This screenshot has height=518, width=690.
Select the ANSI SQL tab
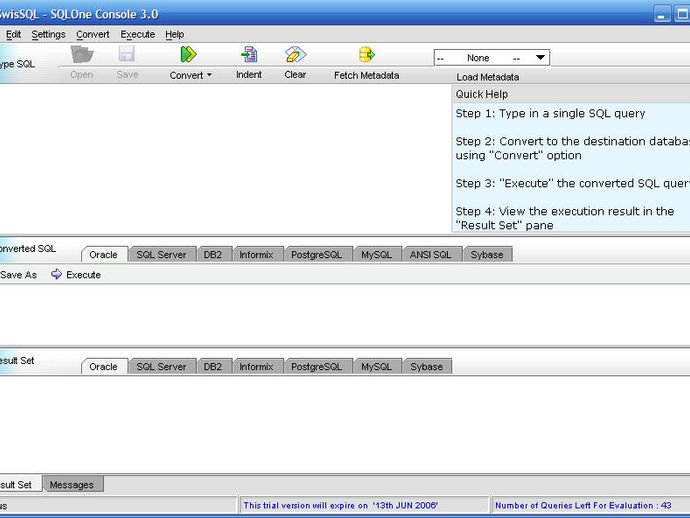click(x=431, y=254)
